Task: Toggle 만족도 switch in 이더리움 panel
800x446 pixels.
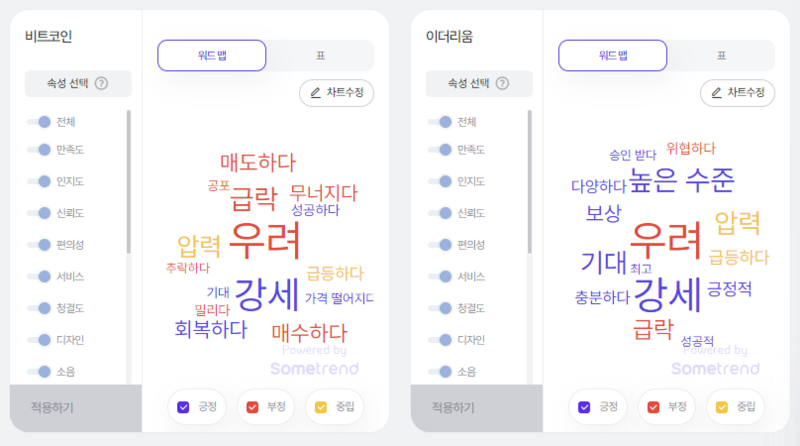Action: tap(440, 150)
